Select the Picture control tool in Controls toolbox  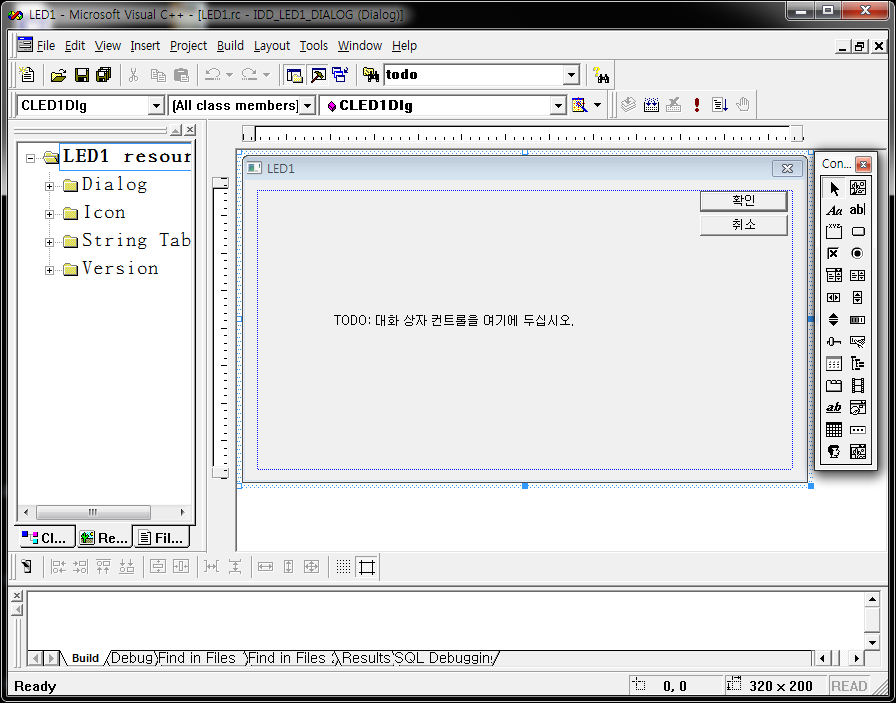pyautogui.click(x=858, y=188)
